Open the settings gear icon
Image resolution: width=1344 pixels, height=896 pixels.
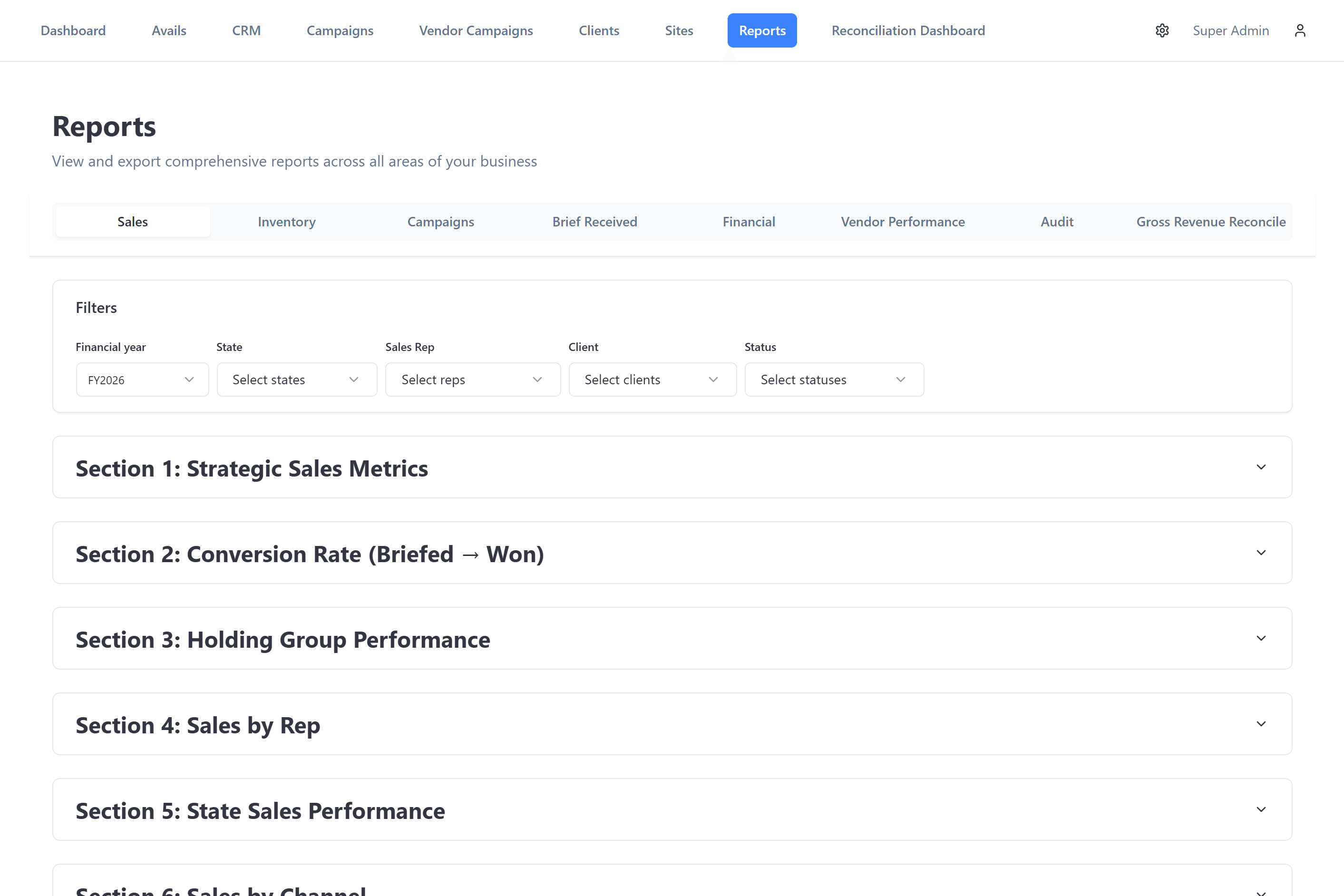pyautogui.click(x=1162, y=30)
